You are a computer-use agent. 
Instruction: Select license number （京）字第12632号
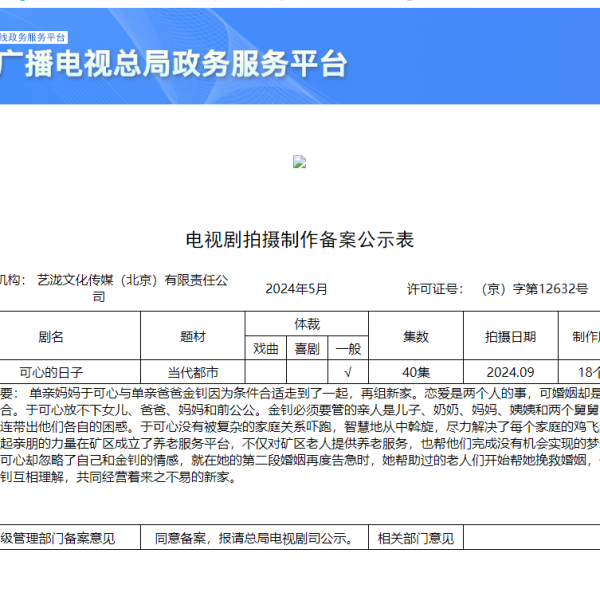(x=535, y=289)
